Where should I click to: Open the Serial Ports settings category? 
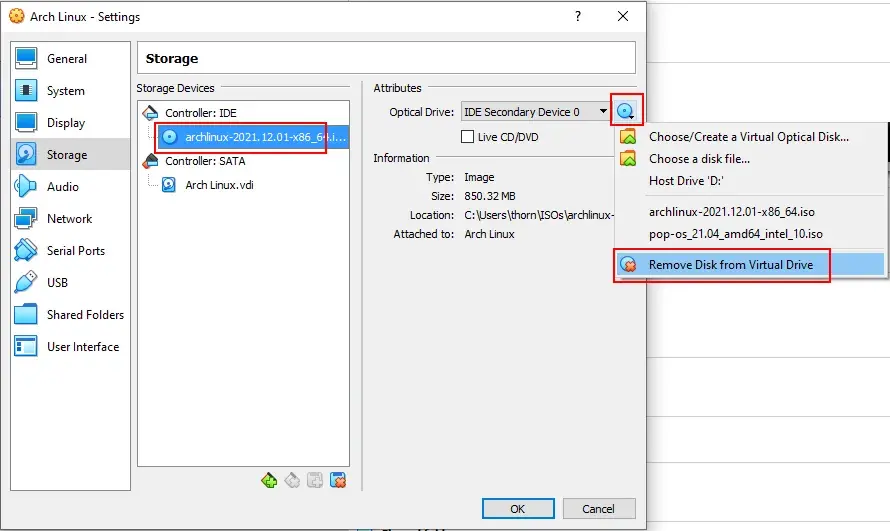[70, 250]
